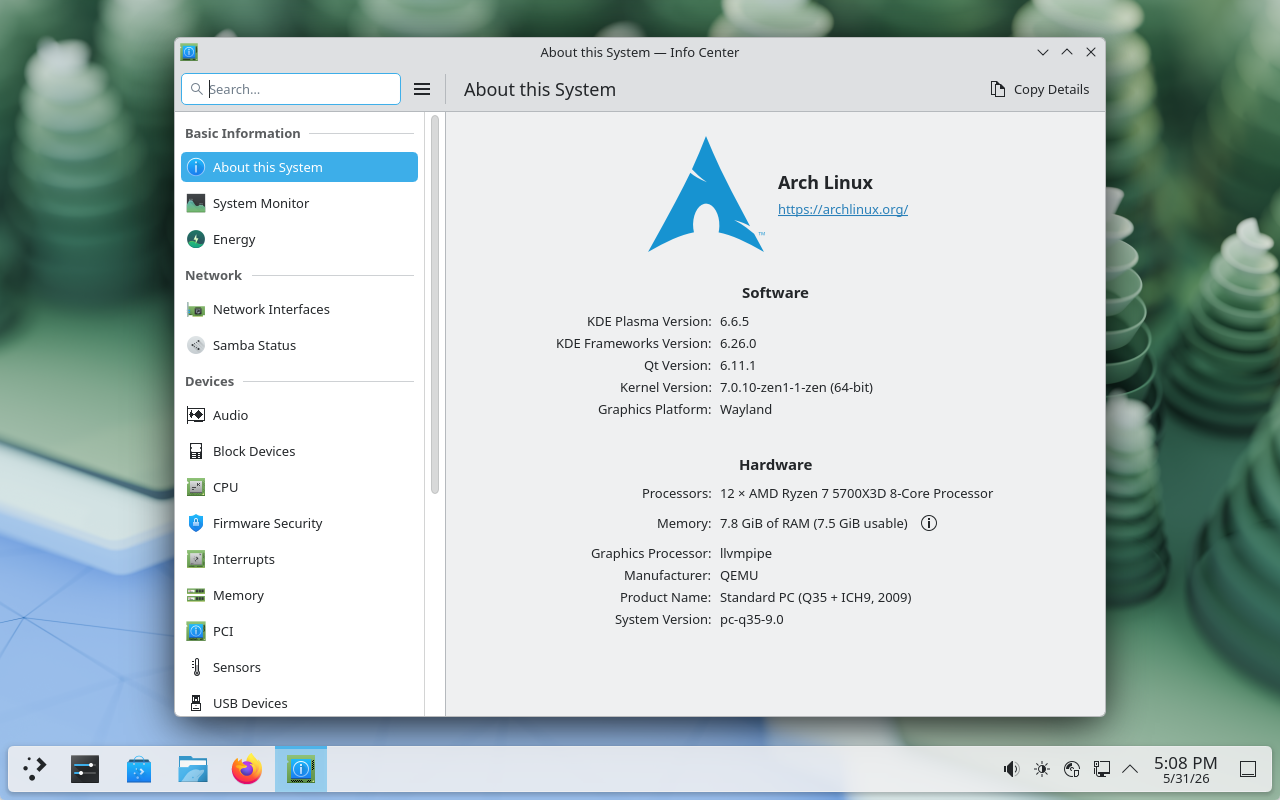Click the Interrupts icon in sidebar
Screen dimensions: 1280x800
point(196,559)
